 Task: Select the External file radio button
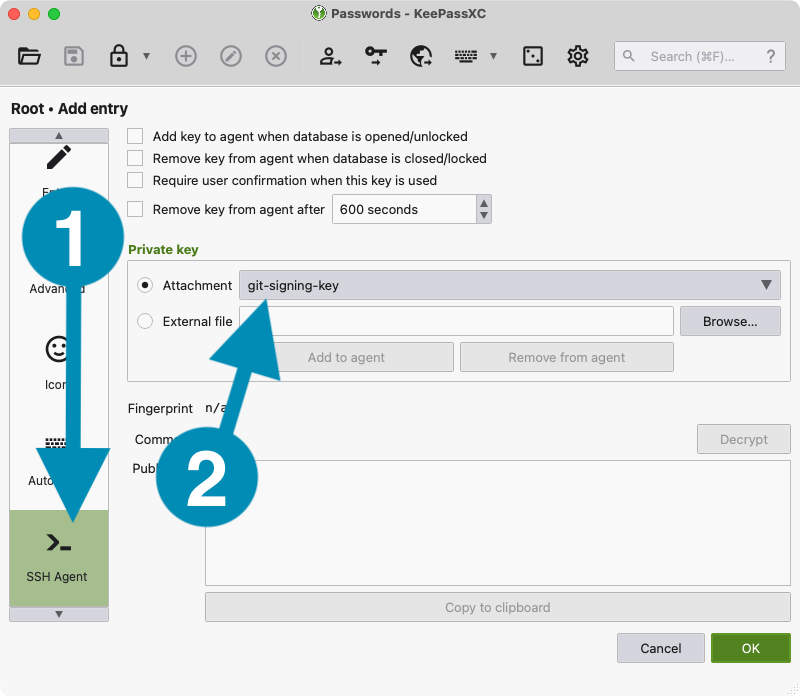click(x=145, y=321)
